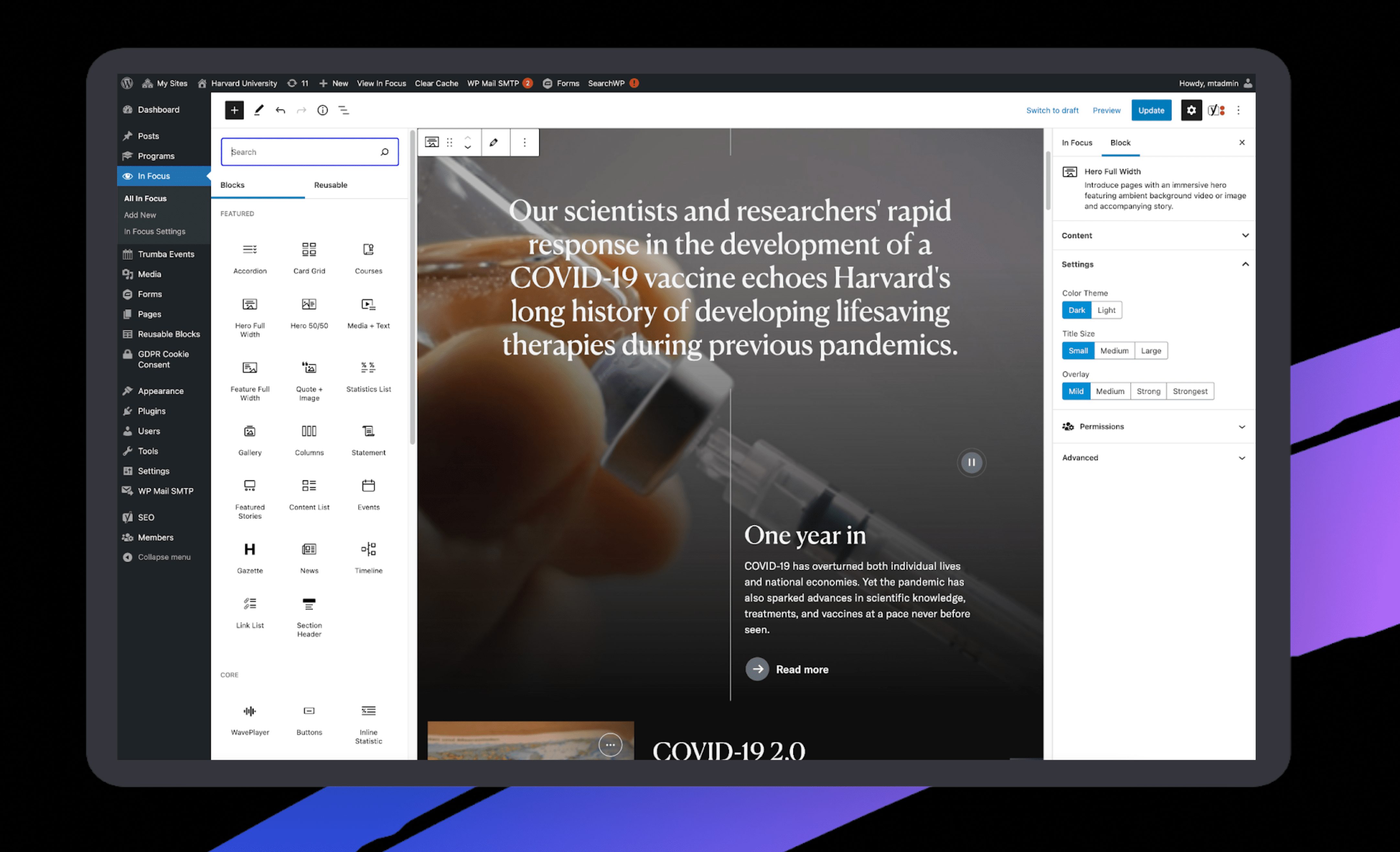Click the block inserter plus button
This screenshot has height=852, width=1400.
coord(234,110)
